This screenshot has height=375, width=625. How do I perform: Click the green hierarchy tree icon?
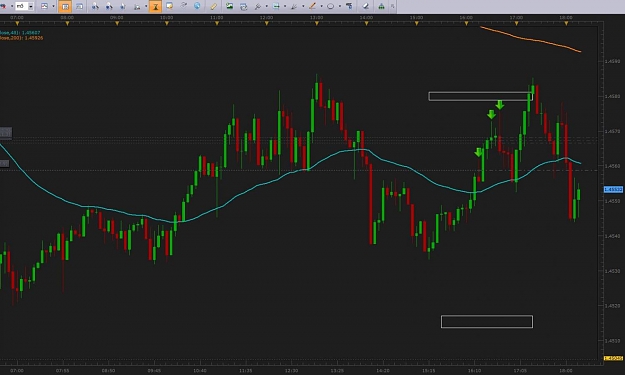tap(381, 6)
